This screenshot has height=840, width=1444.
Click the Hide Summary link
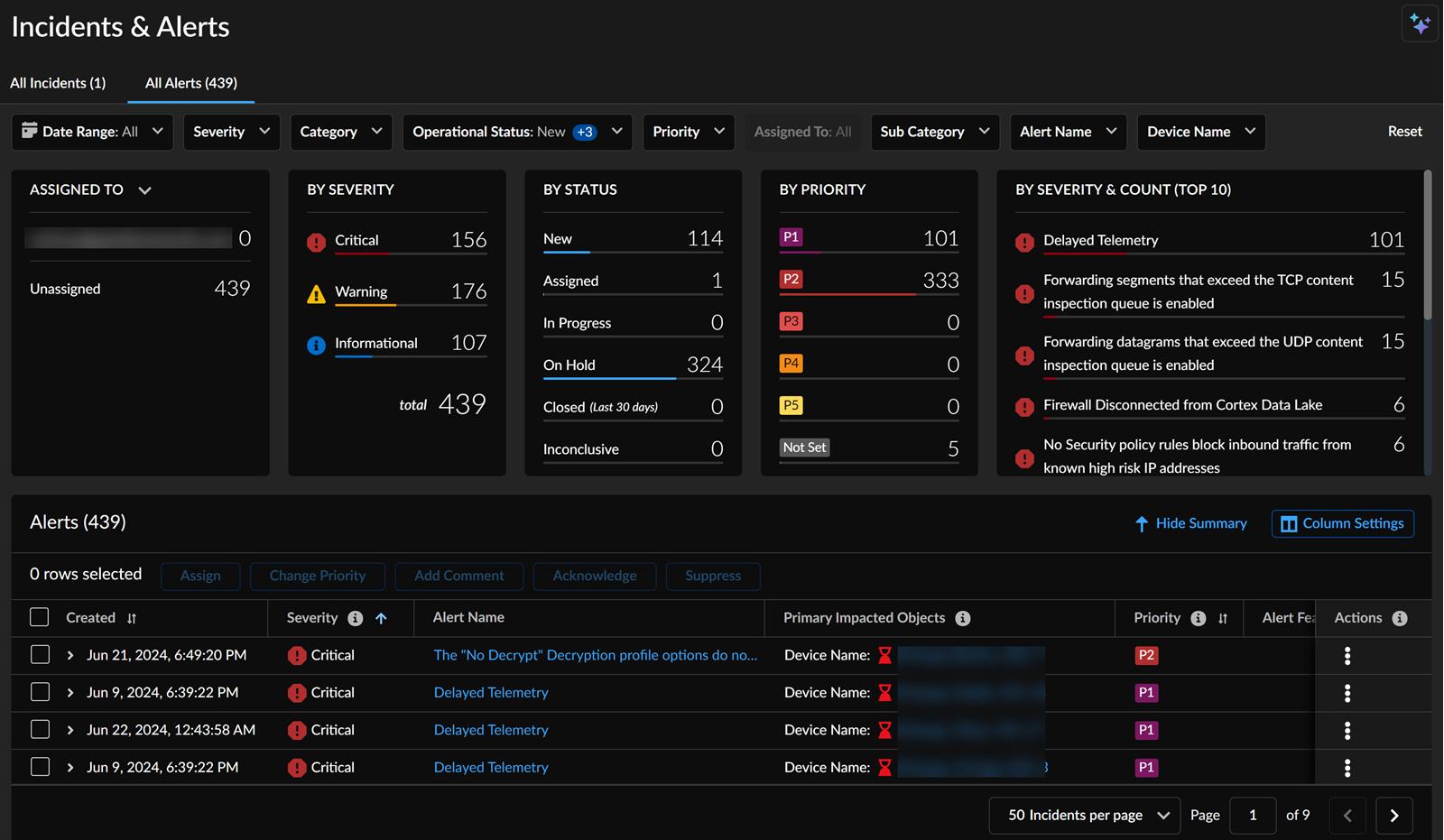click(x=1191, y=523)
